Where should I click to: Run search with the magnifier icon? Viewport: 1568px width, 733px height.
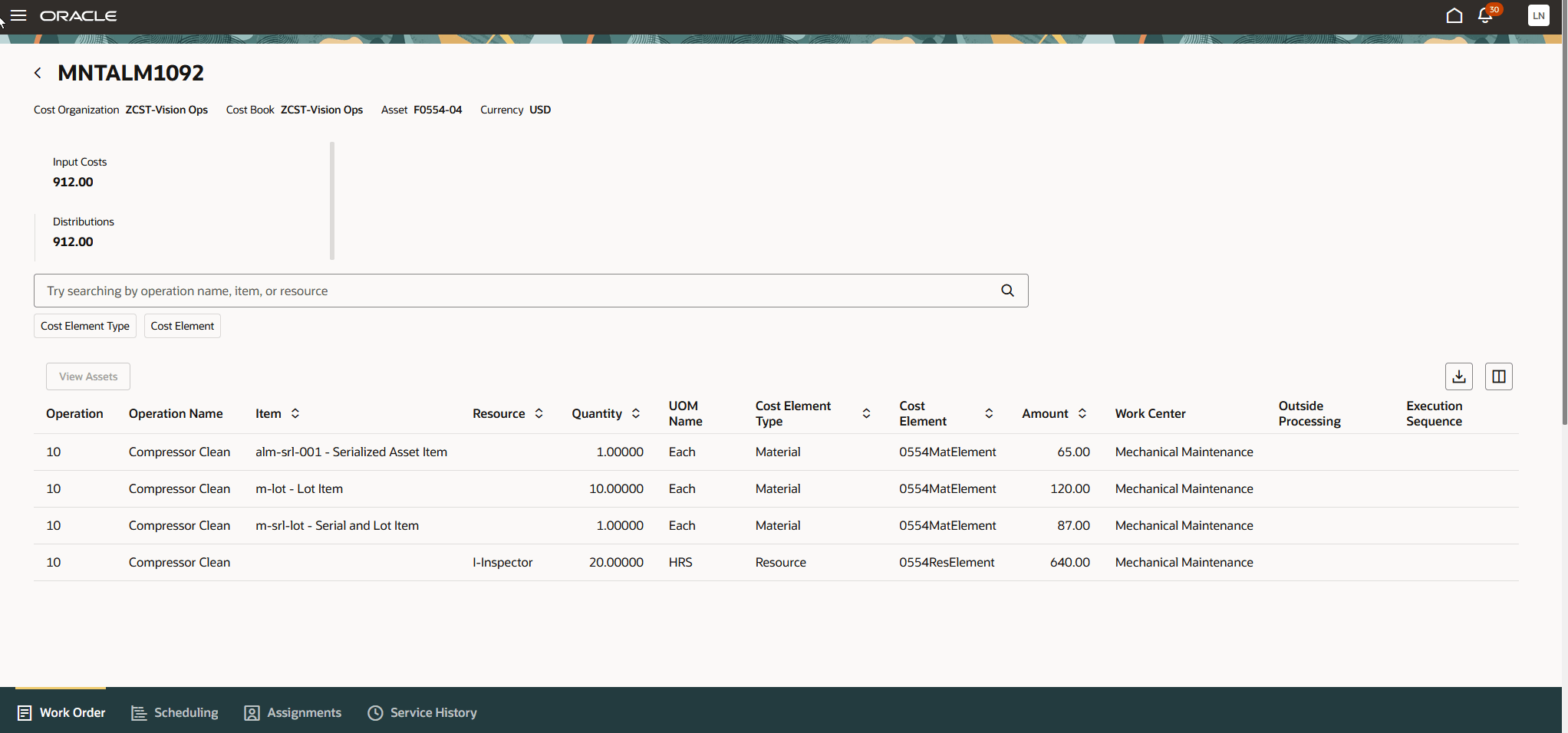point(1007,291)
